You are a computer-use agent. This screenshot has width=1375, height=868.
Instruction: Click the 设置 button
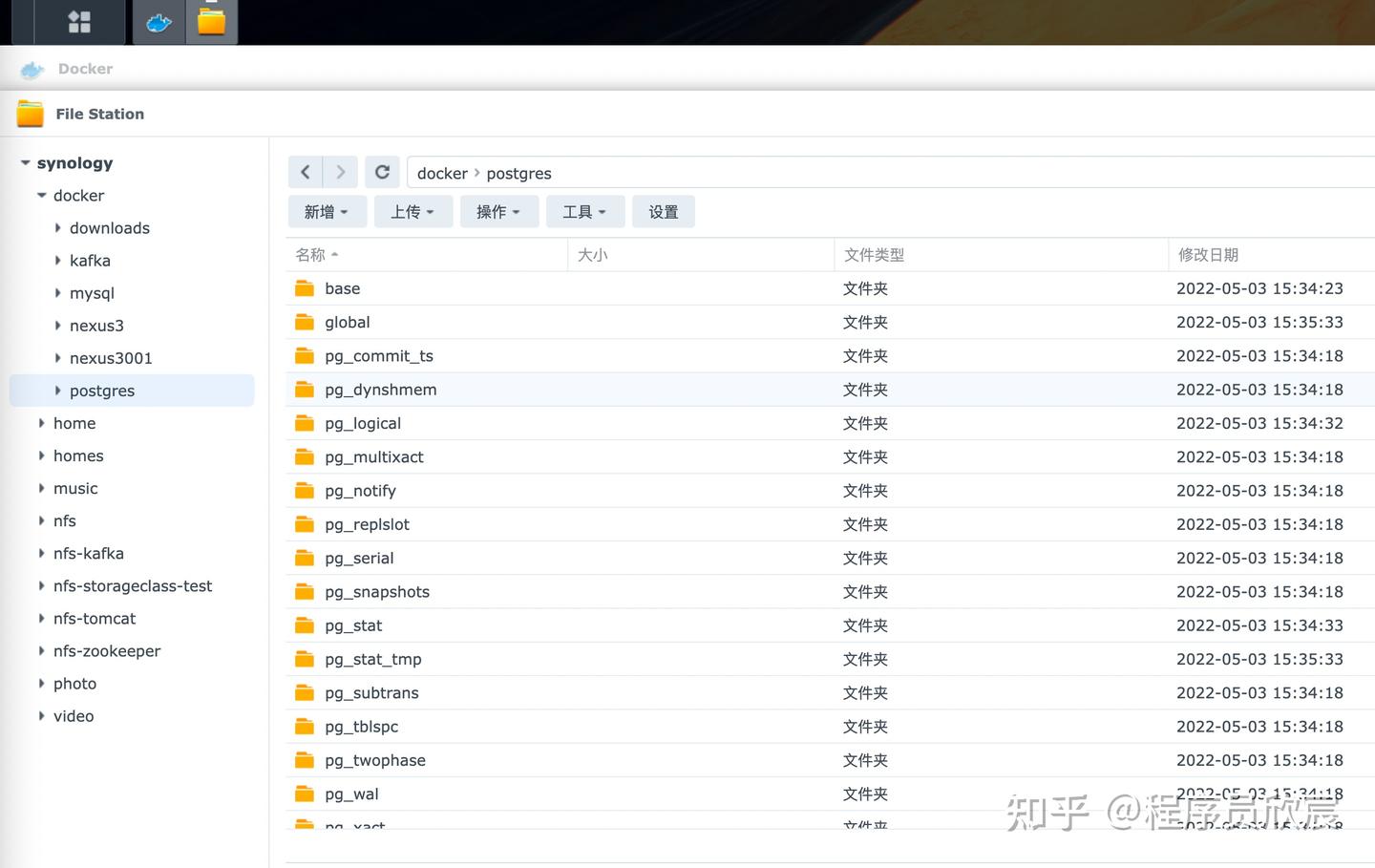click(663, 211)
